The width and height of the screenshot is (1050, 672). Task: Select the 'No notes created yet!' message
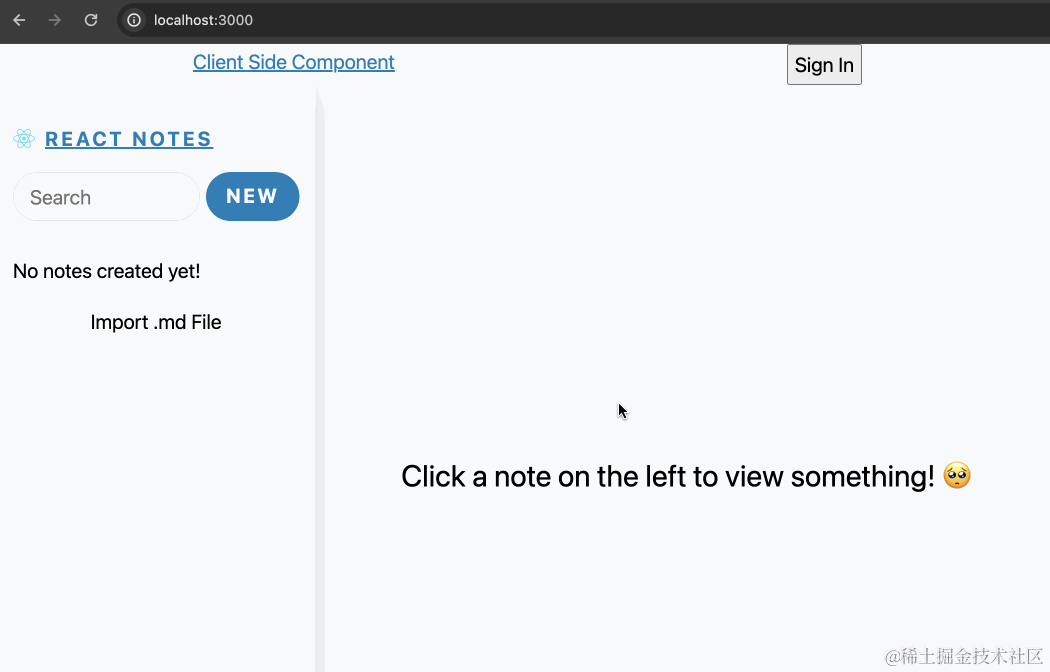click(106, 271)
